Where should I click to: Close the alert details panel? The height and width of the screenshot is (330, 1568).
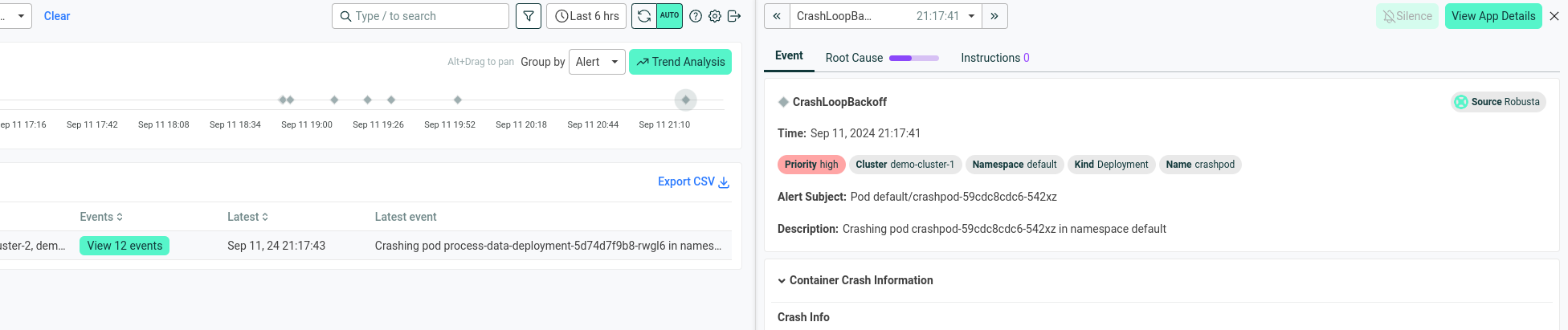point(1554,16)
